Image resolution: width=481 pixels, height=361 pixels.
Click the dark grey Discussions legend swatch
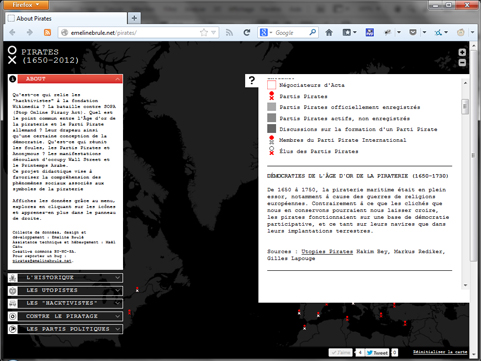click(271, 129)
